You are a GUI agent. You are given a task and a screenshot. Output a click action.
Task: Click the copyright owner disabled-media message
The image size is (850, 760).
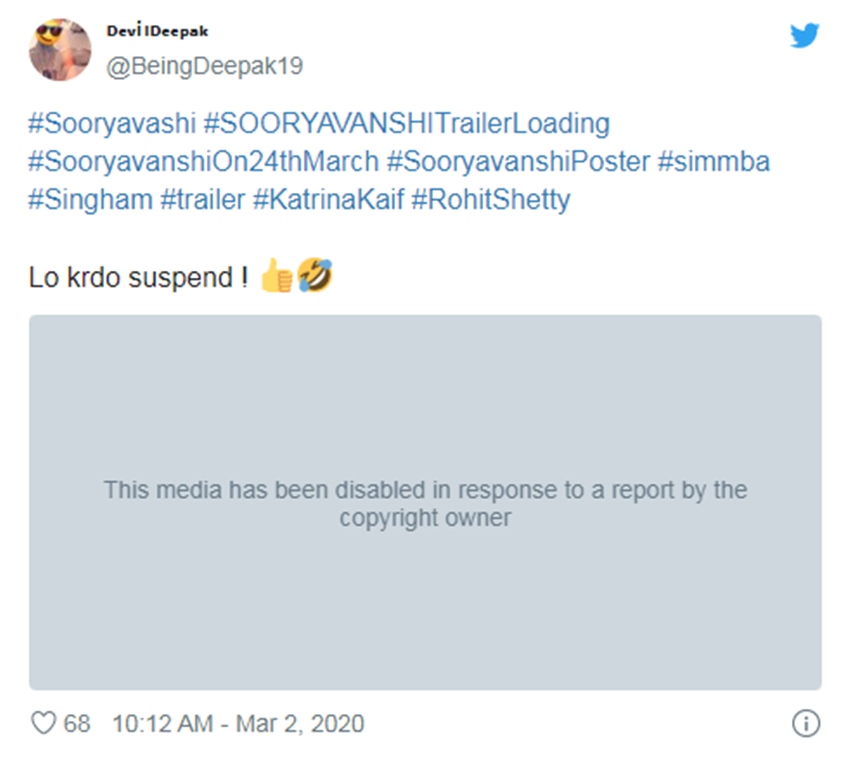(425, 504)
